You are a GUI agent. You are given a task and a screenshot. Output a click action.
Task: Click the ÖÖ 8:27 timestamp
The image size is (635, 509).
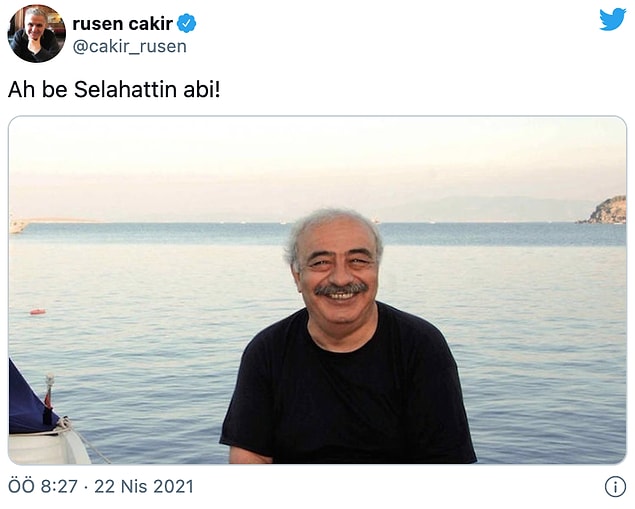tap(43, 486)
